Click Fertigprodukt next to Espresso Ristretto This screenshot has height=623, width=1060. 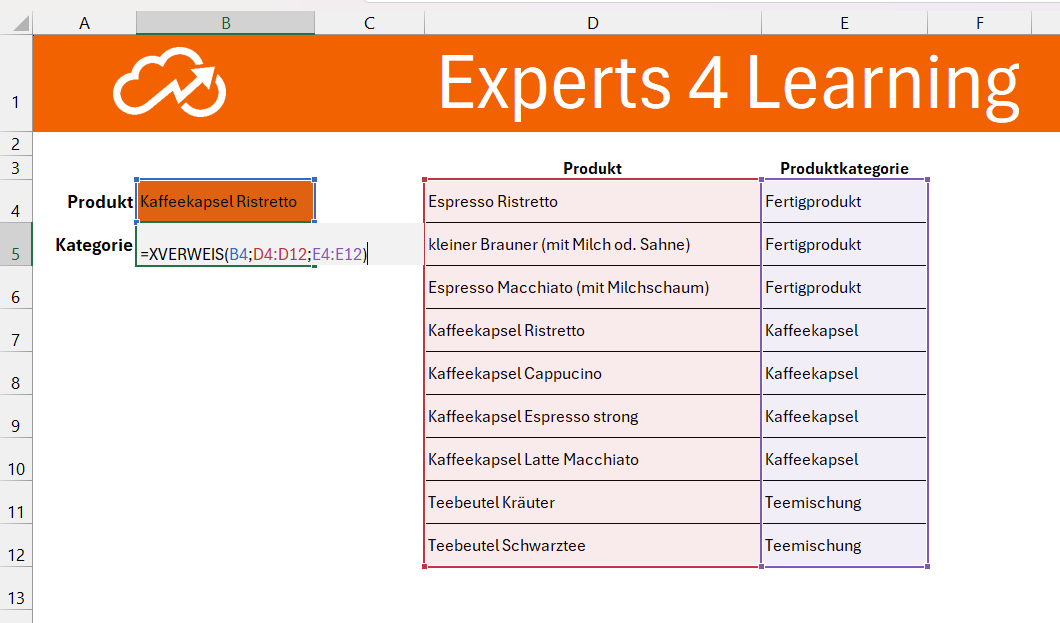click(x=844, y=202)
